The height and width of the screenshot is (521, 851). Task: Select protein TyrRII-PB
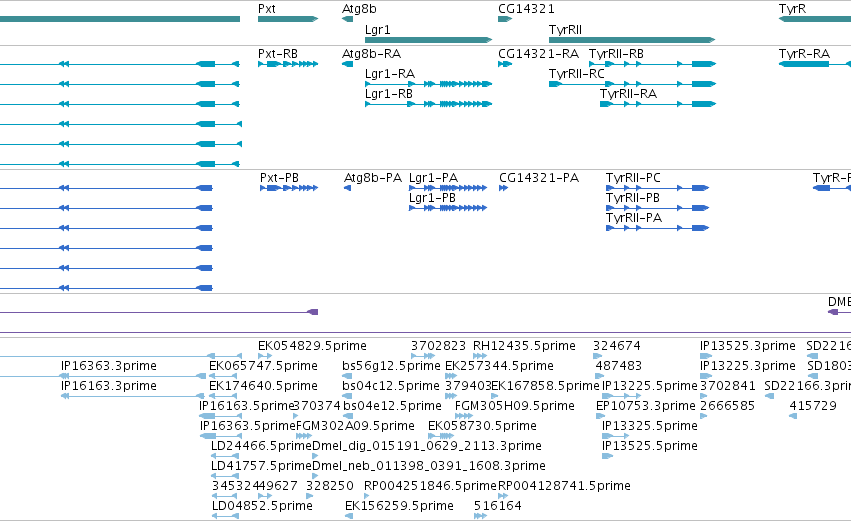(x=657, y=208)
